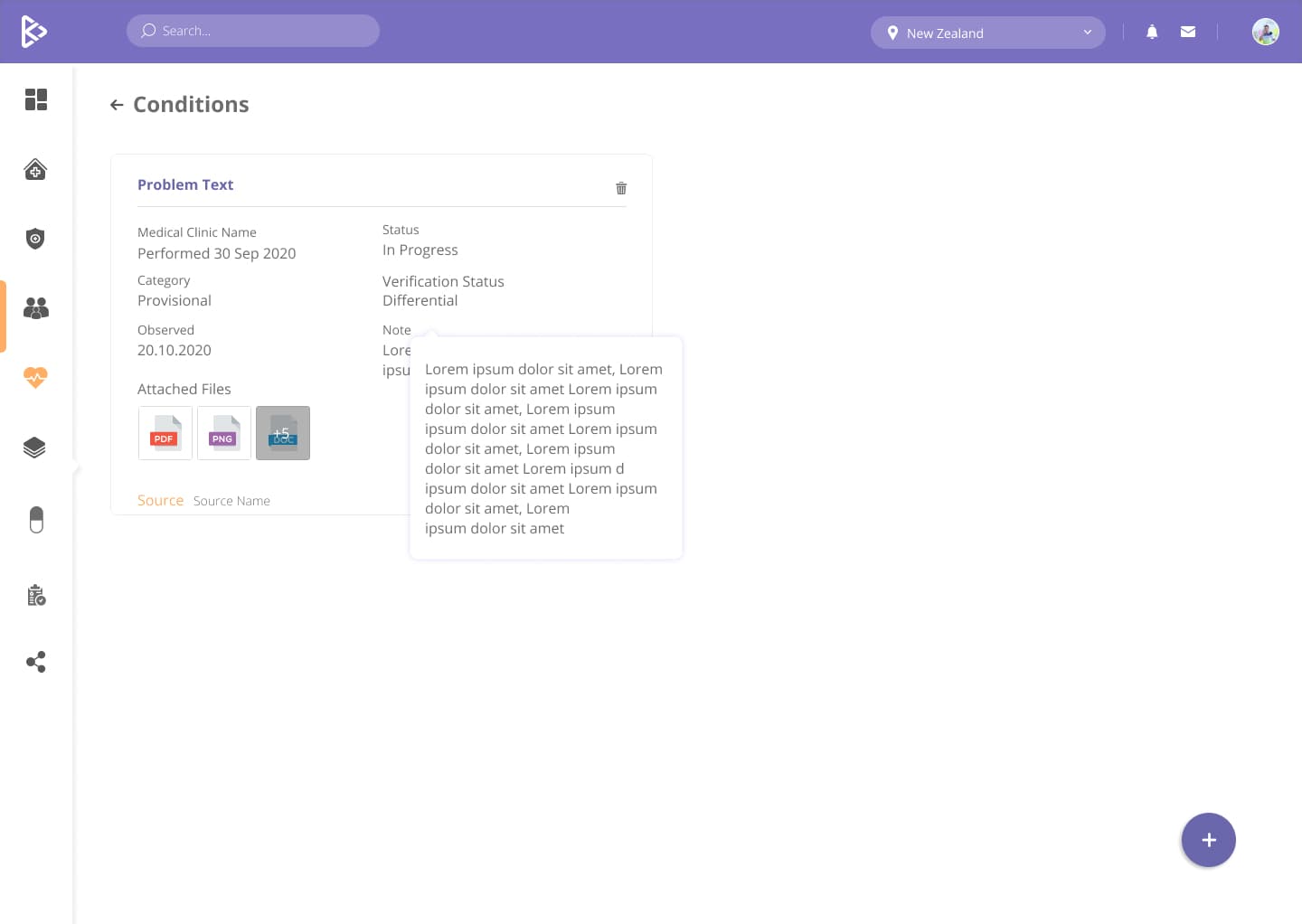The width and height of the screenshot is (1302, 924).
Task: Open the dashboard grid view in sidebar
Action: [36, 99]
